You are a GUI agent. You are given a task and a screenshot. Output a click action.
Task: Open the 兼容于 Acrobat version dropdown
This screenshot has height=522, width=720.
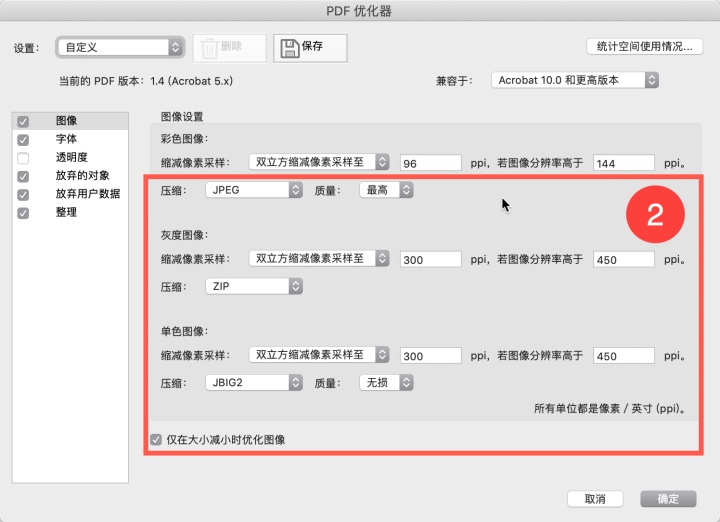pos(575,80)
